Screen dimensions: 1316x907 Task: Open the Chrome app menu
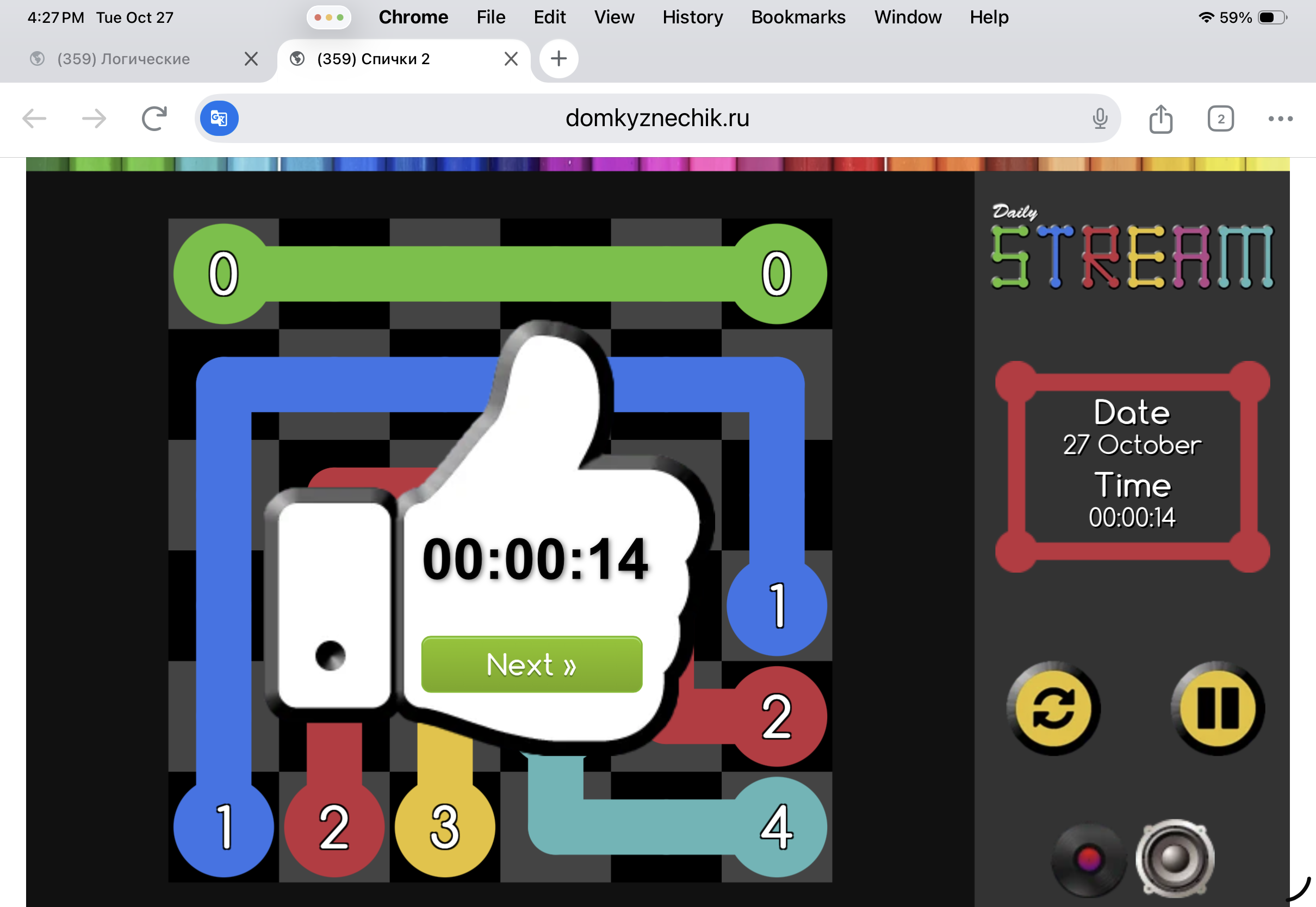tap(413, 17)
